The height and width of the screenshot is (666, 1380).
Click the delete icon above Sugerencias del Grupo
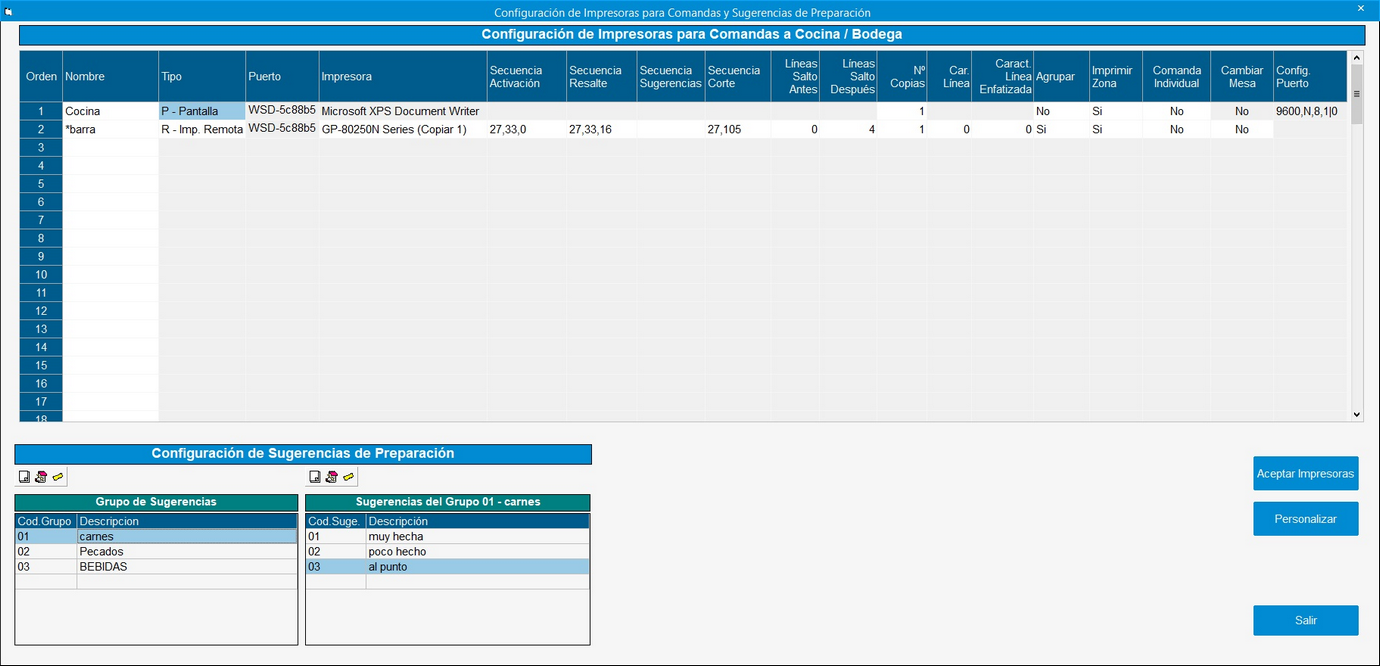pyautogui.click(x=331, y=477)
